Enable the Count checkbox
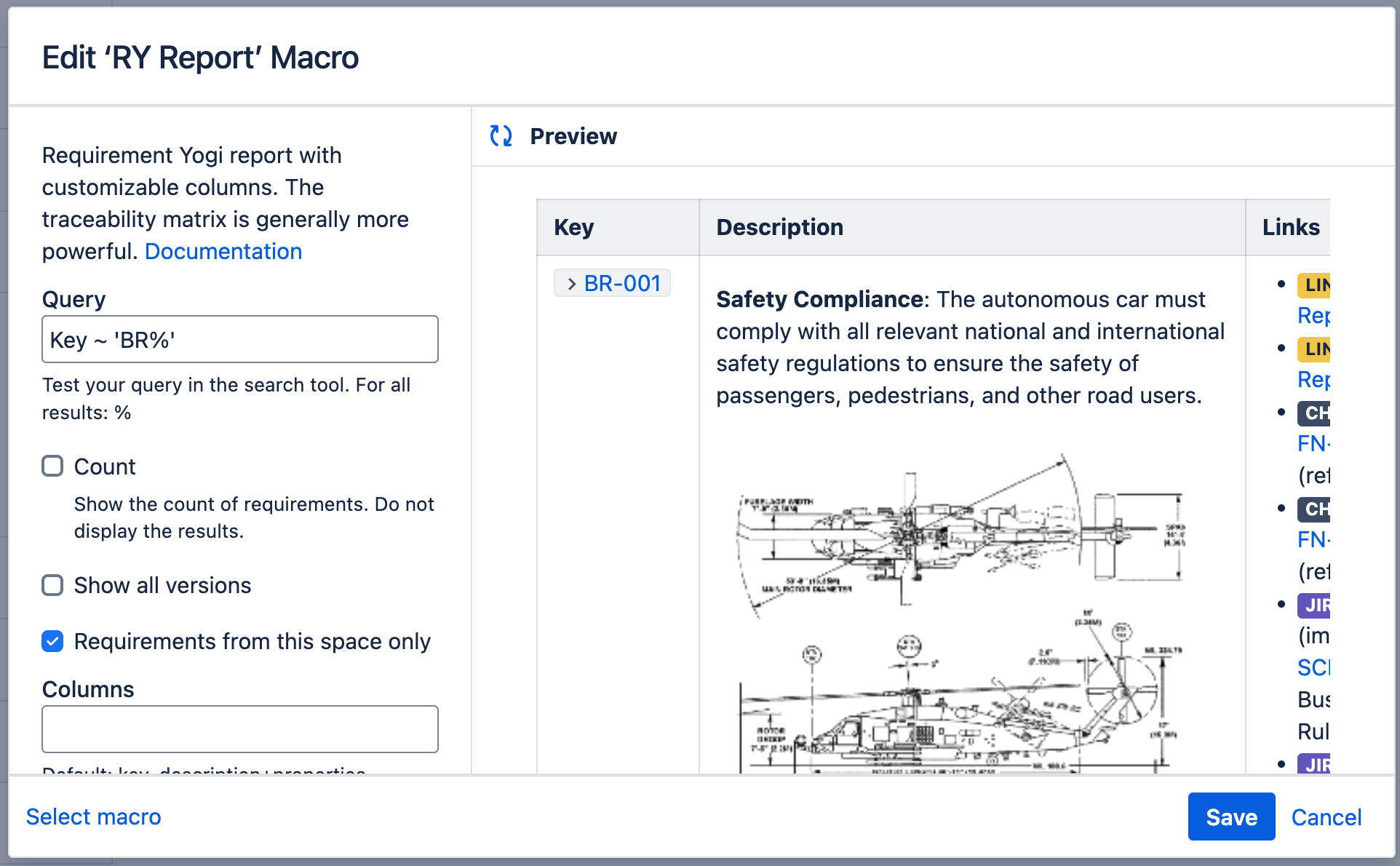The height and width of the screenshot is (866, 1400). [x=52, y=466]
